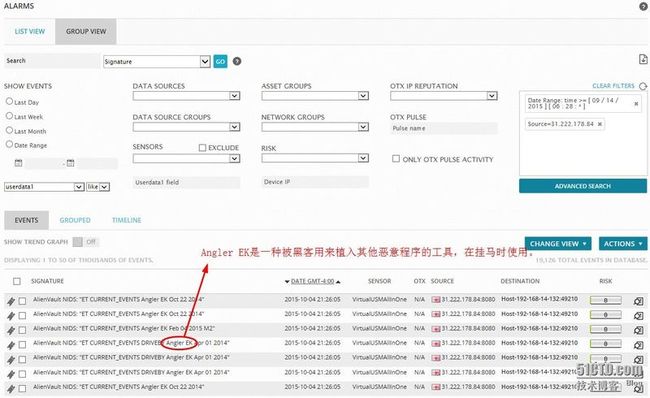650x398 pixels.
Task: Open the help icon at top right
Action: (x=643, y=6)
